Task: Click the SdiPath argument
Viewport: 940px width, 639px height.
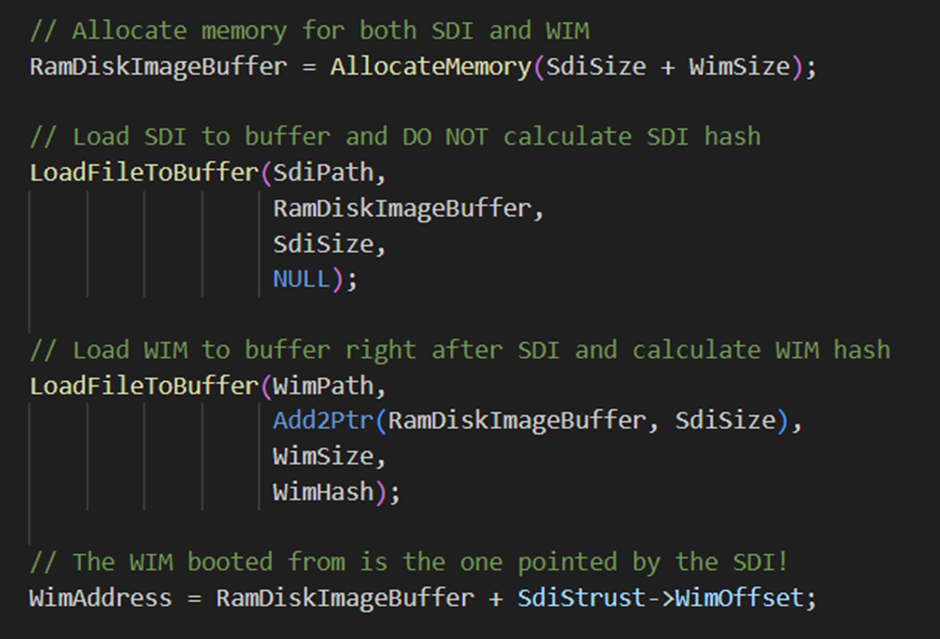Action: (x=323, y=173)
